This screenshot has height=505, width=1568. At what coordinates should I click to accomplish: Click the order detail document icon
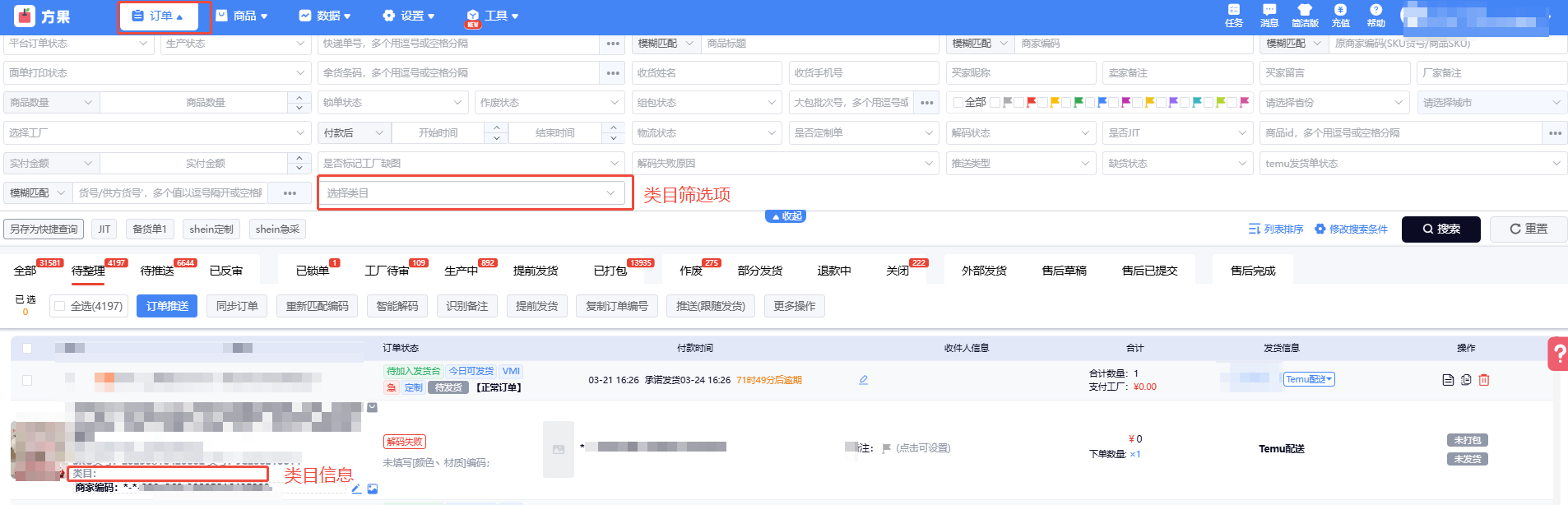(x=1448, y=380)
